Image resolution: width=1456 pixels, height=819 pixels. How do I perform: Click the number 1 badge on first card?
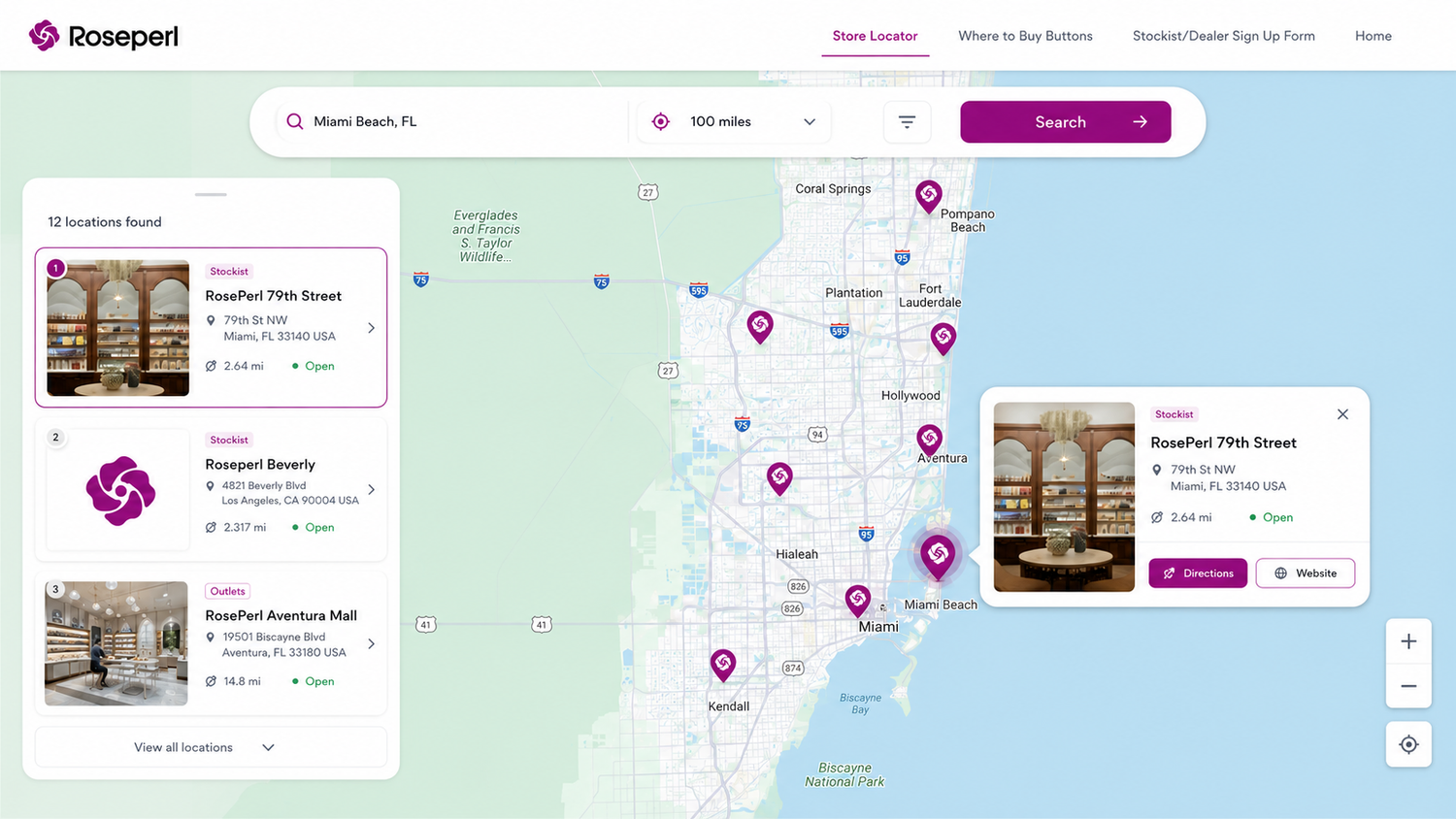pyautogui.click(x=56, y=268)
